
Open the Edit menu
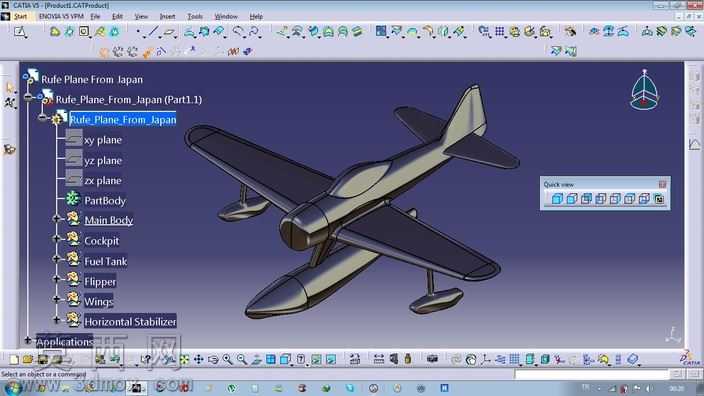pos(117,17)
